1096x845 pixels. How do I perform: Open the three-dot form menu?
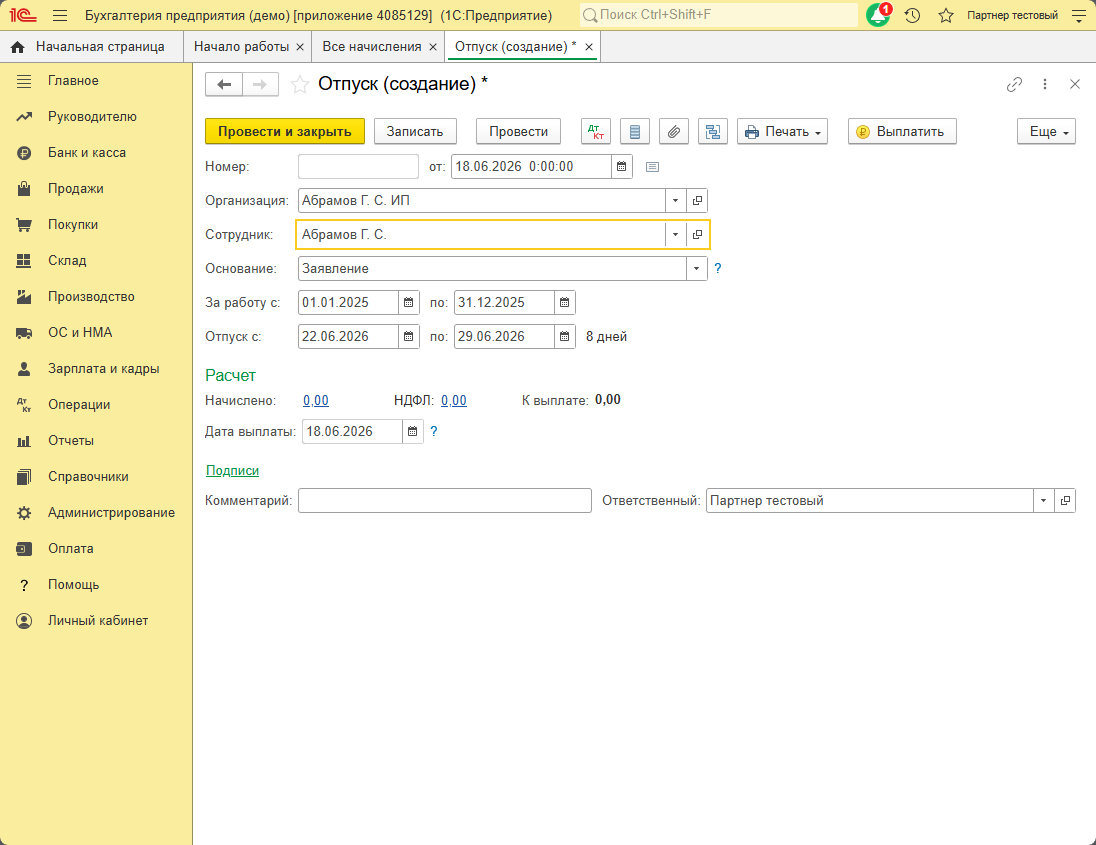[x=1045, y=85]
